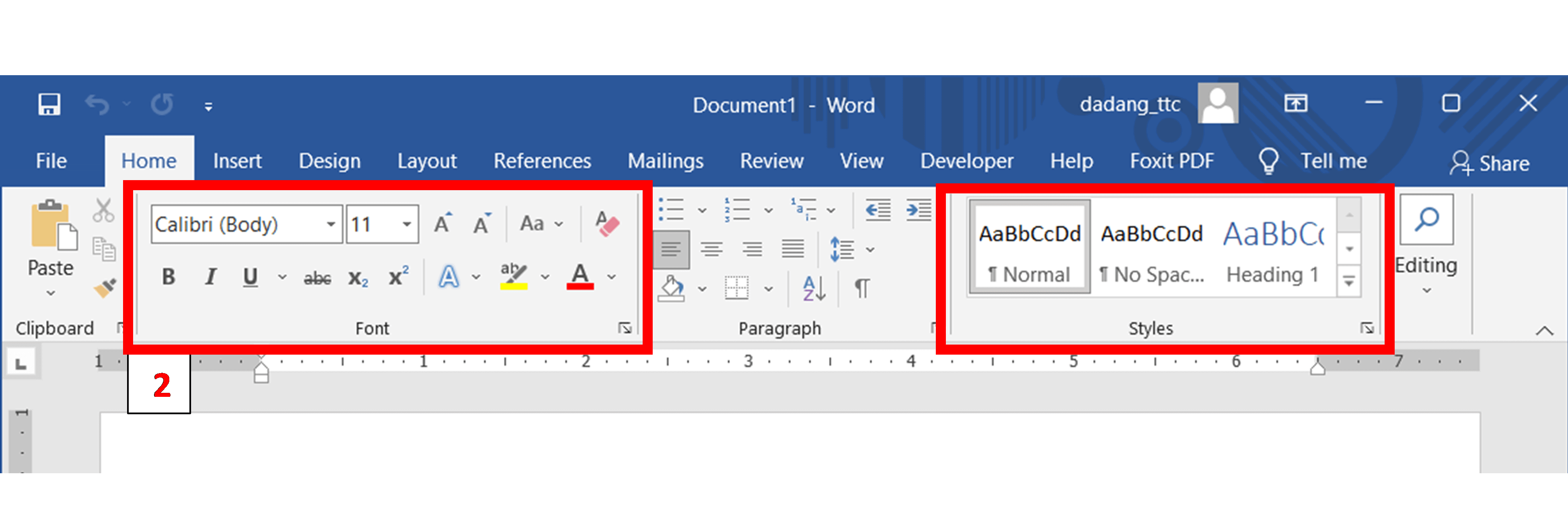The width and height of the screenshot is (1568, 505).
Task: Click the Increase Font Size icon
Action: (x=443, y=224)
